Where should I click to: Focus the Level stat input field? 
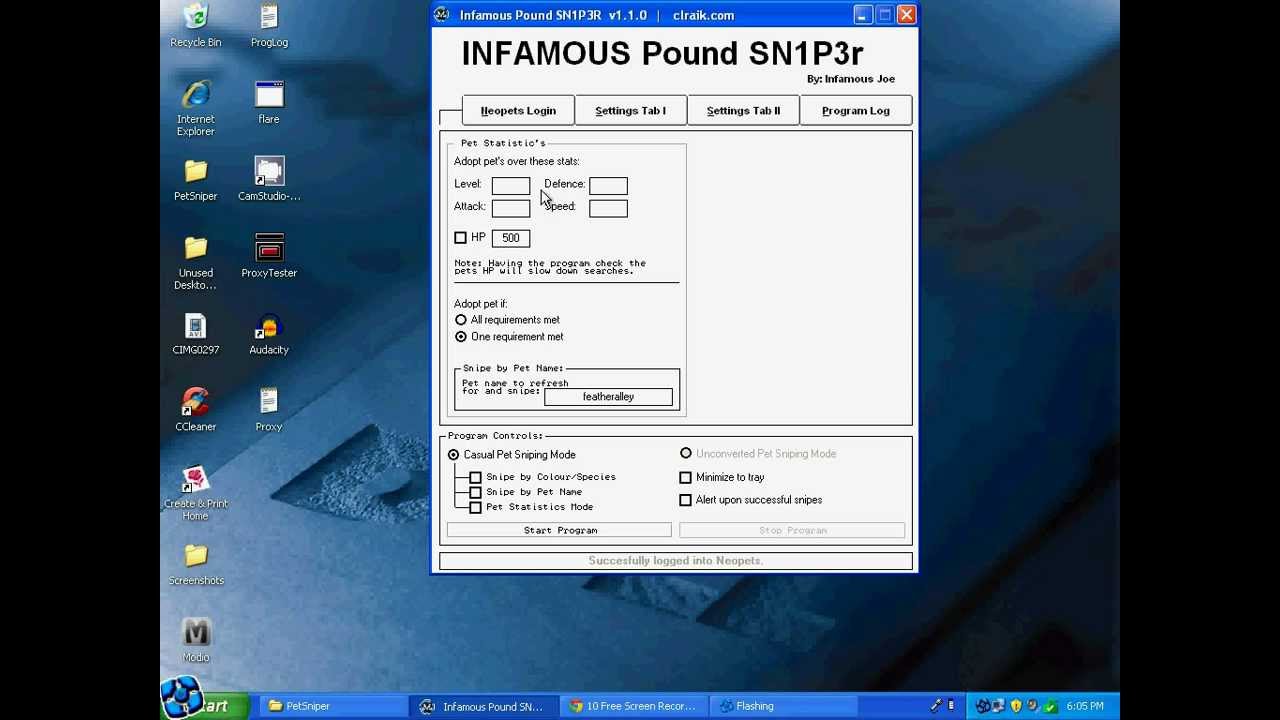pyautogui.click(x=511, y=185)
